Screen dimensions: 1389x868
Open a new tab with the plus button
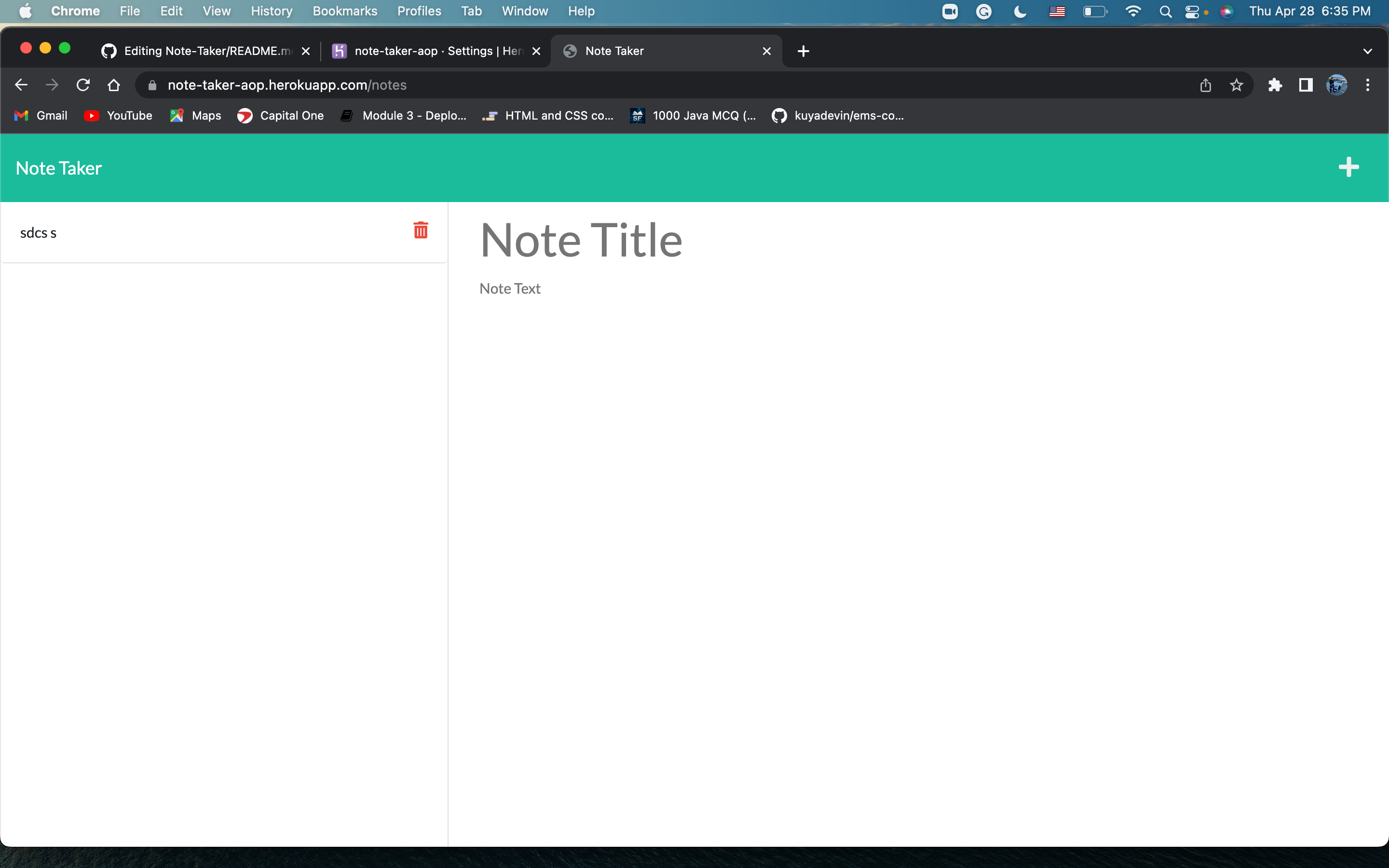803,51
